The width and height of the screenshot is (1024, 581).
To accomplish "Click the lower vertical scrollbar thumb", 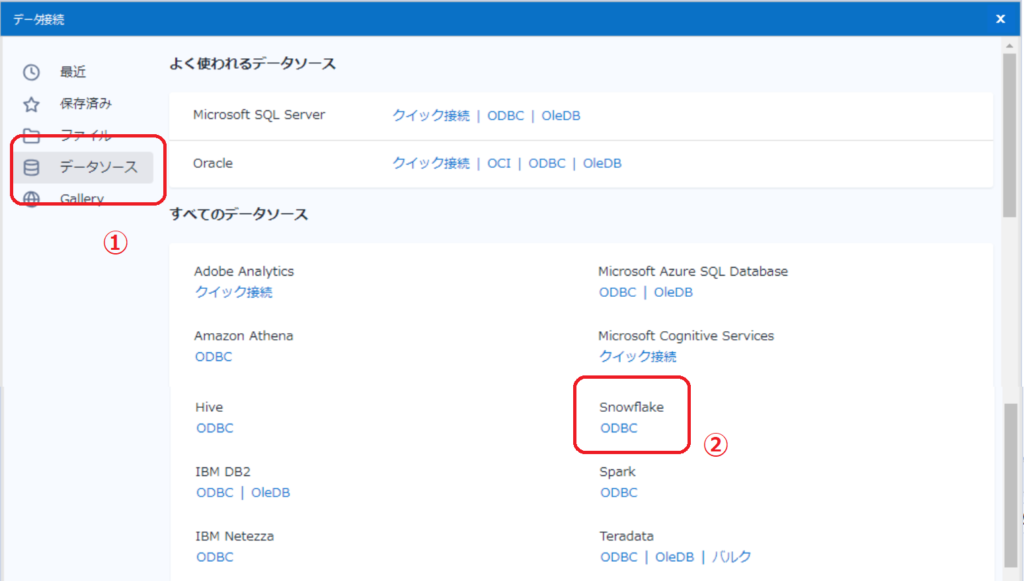I will (x=1010, y=485).
